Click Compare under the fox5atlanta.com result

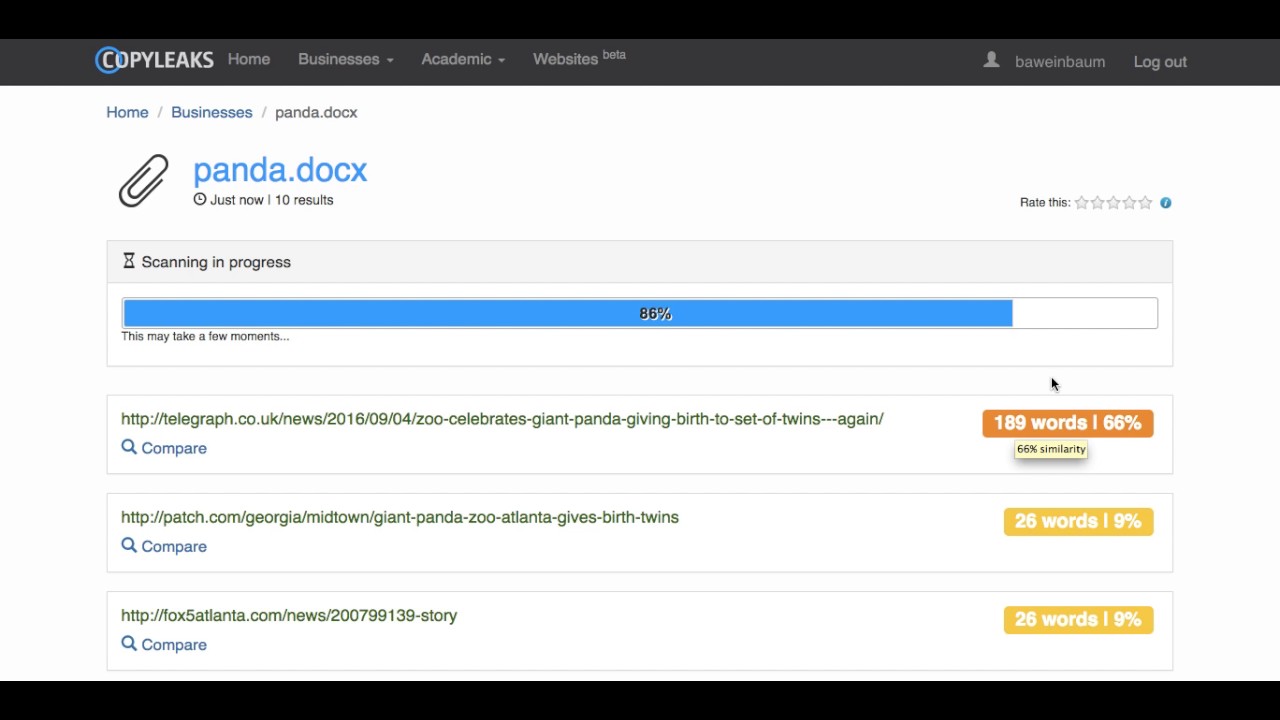[x=174, y=644]
